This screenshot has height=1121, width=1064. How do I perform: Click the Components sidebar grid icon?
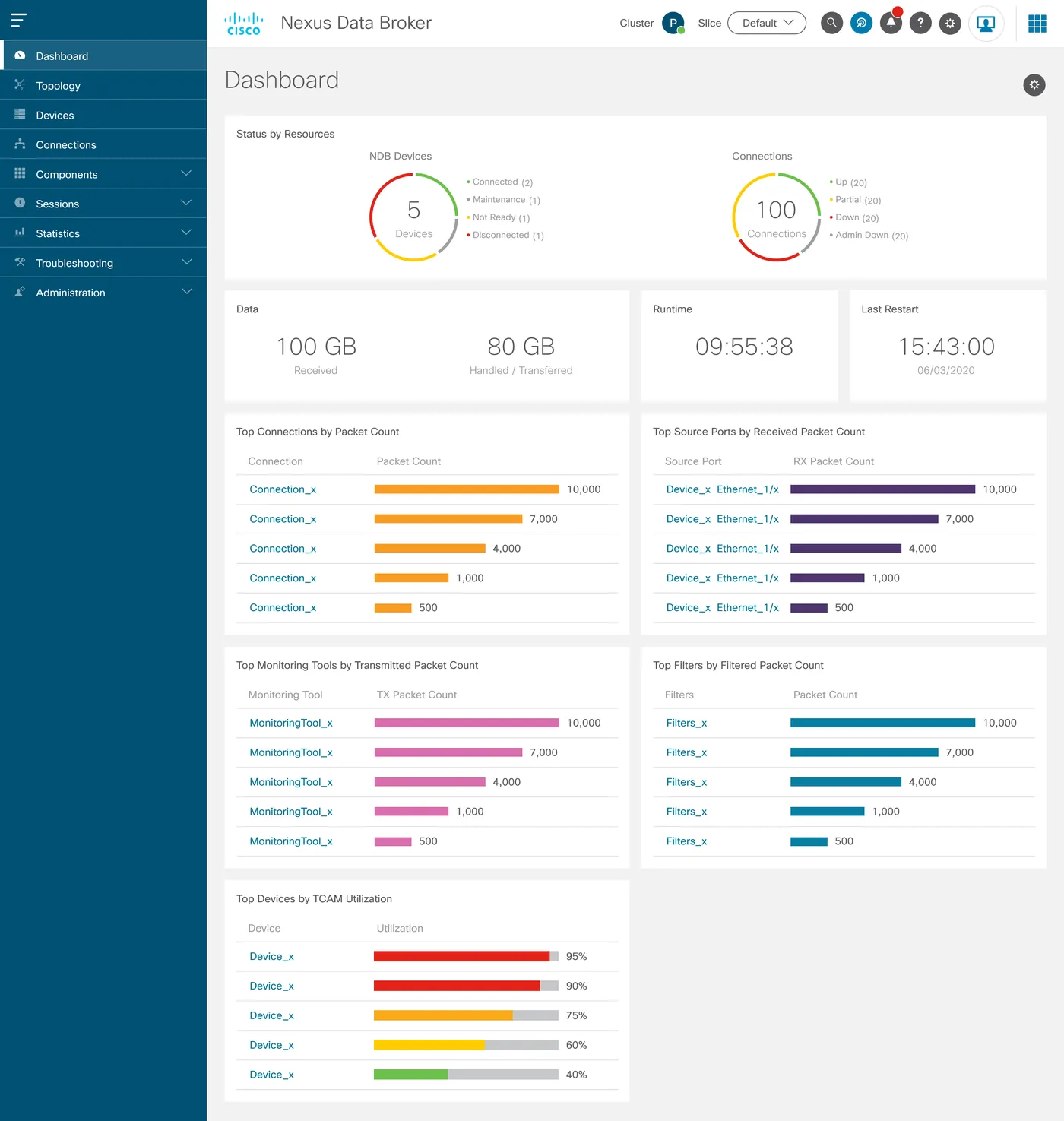coord(20,173)
